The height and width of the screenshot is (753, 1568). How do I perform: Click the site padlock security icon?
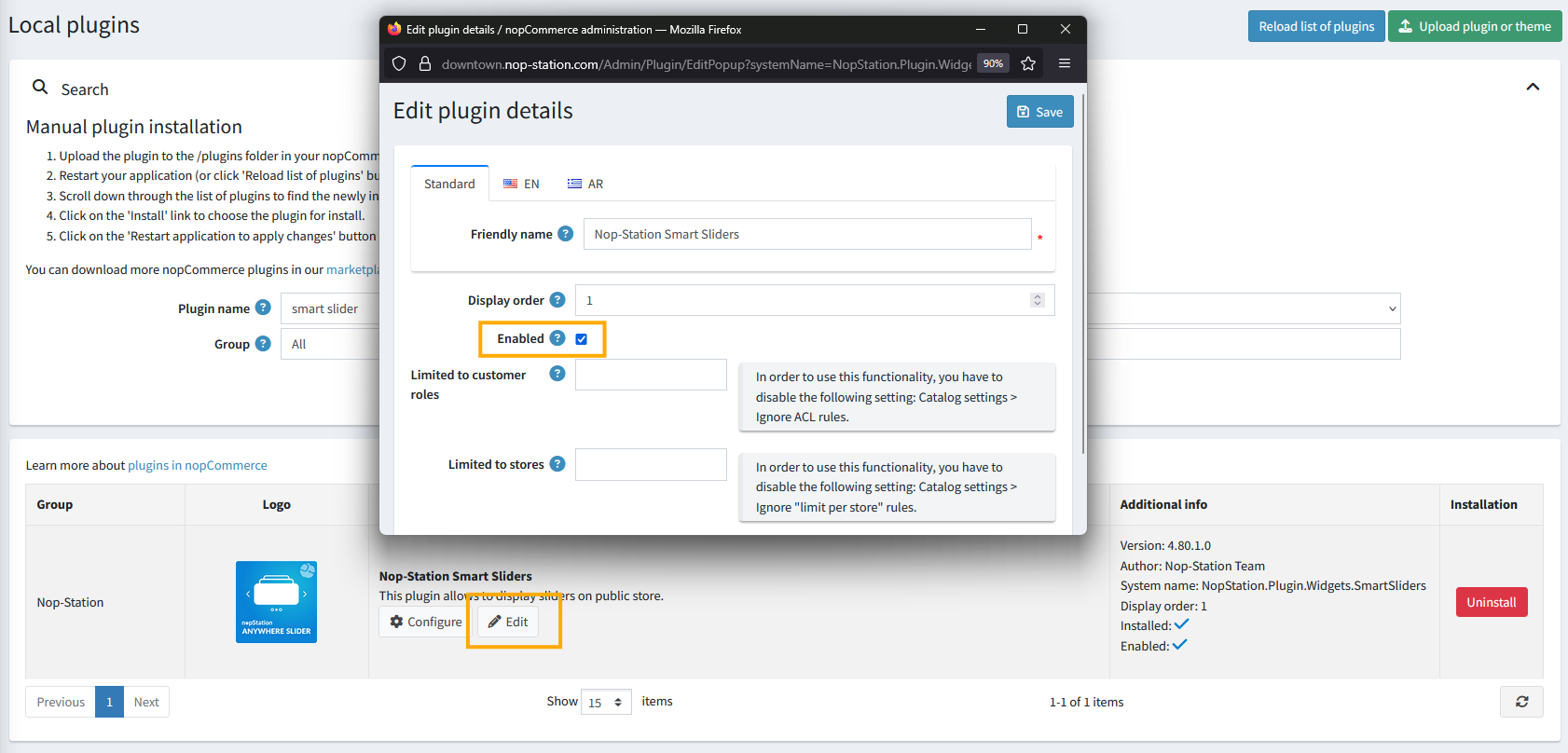425,63
